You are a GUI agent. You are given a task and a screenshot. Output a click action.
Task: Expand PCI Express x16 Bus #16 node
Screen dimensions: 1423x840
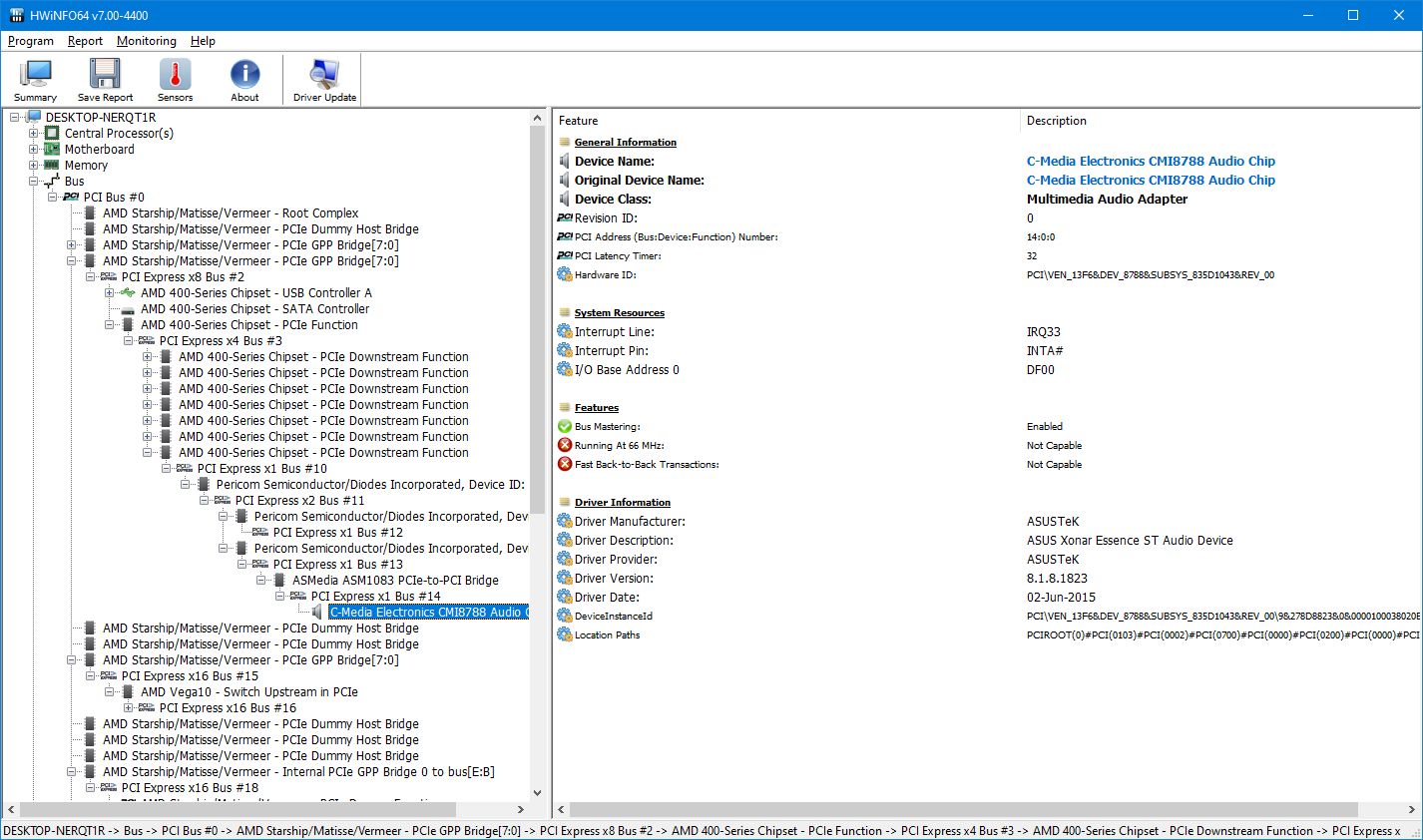pyautogui.click(x=129, y=708)
